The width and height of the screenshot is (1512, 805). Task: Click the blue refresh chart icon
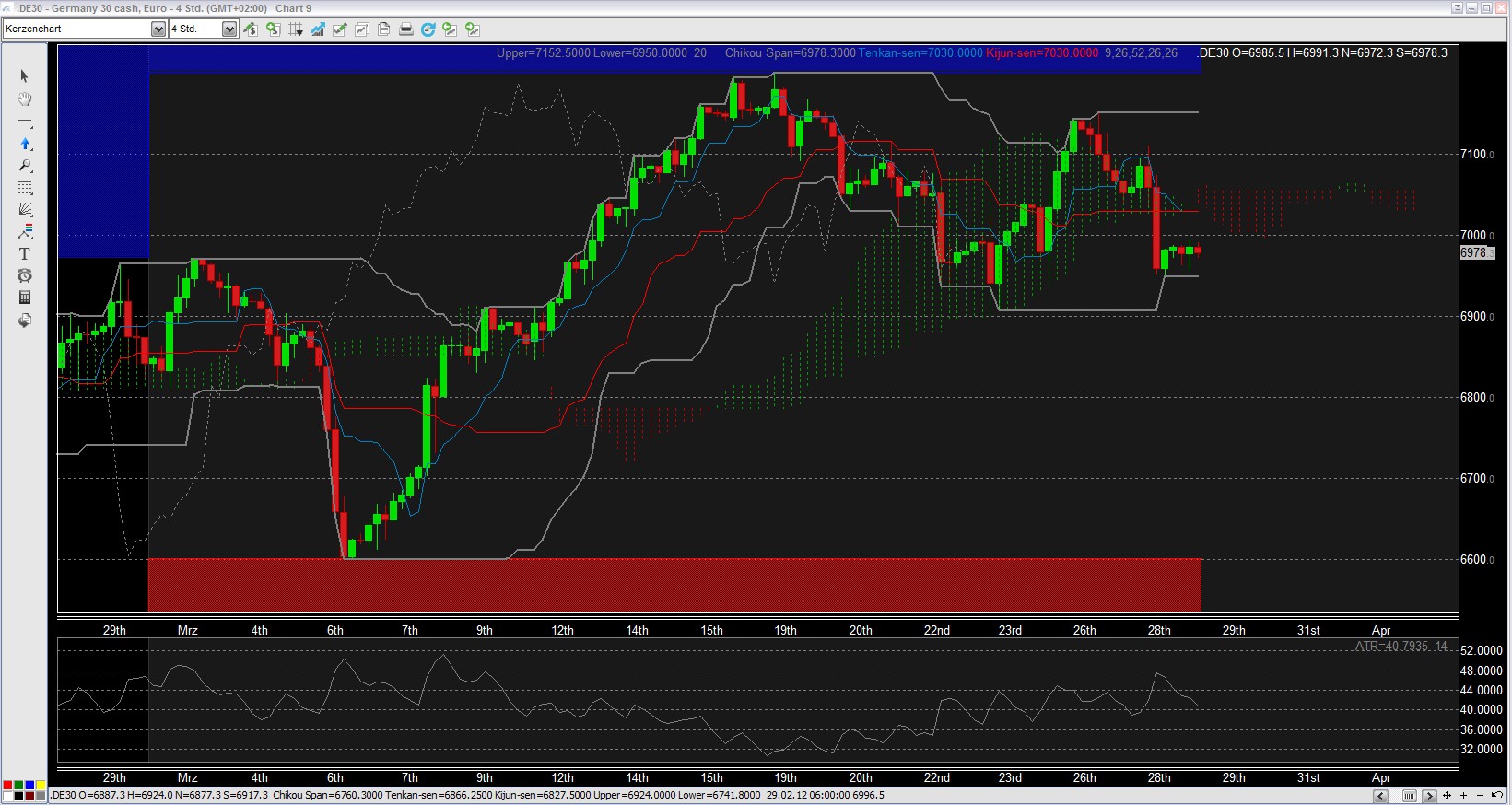click(x=428, y=29)
